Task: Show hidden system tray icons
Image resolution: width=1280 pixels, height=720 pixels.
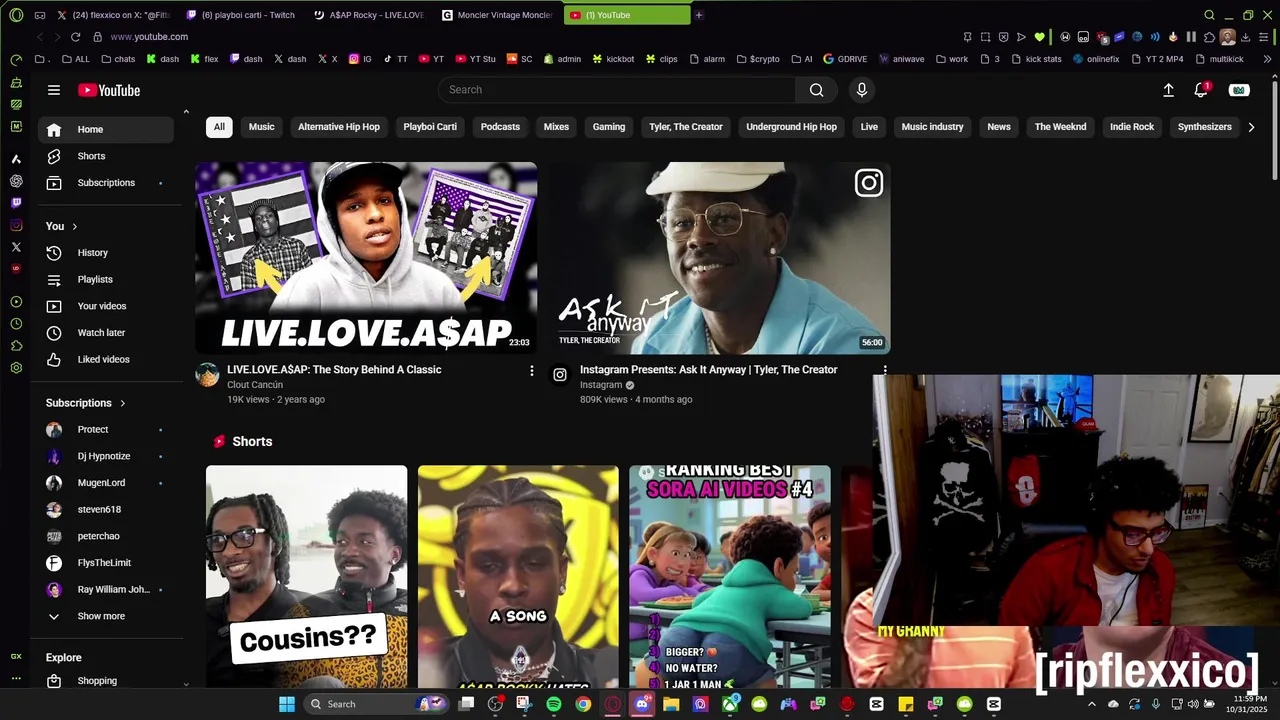Action: (1092, 704)
